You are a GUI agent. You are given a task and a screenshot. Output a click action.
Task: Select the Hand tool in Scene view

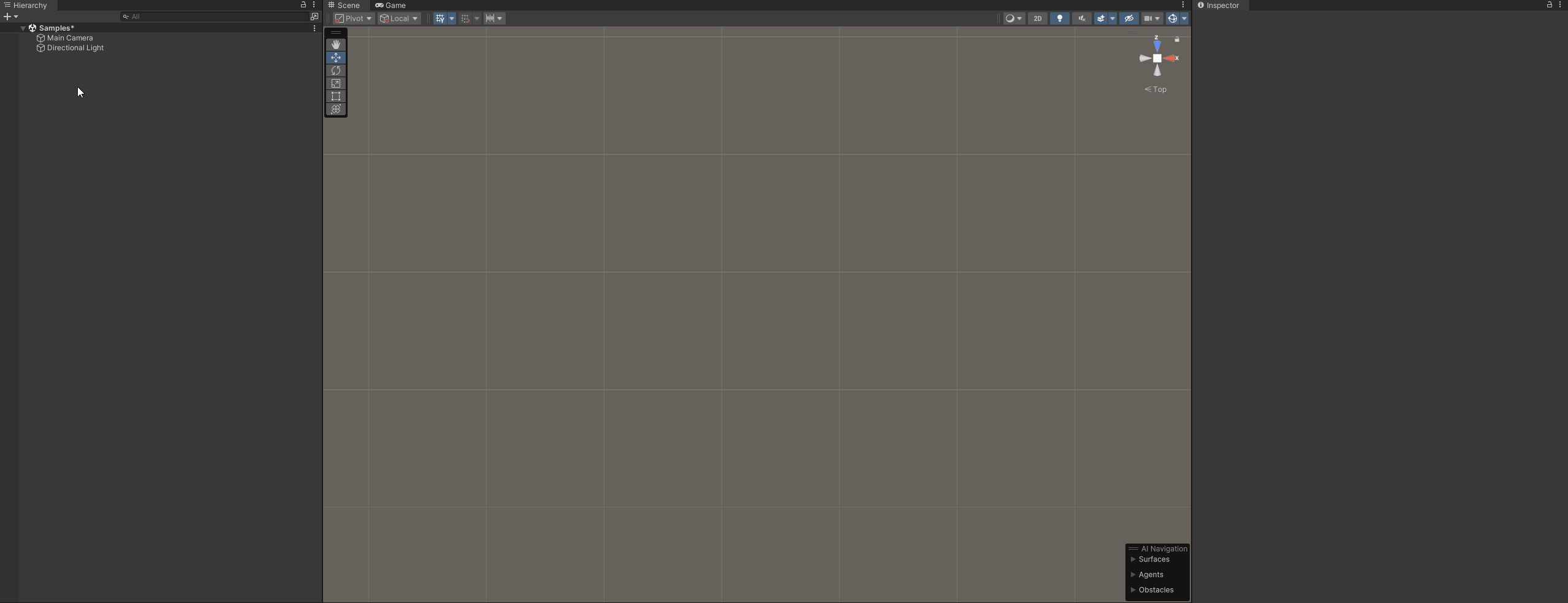tap(335, 44)
